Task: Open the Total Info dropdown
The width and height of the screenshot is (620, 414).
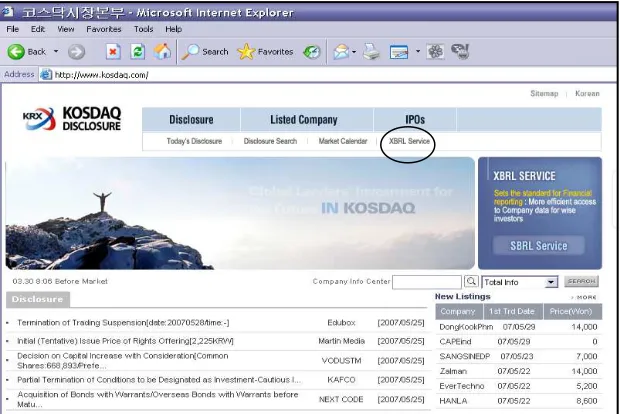Action: pos(520,282)
